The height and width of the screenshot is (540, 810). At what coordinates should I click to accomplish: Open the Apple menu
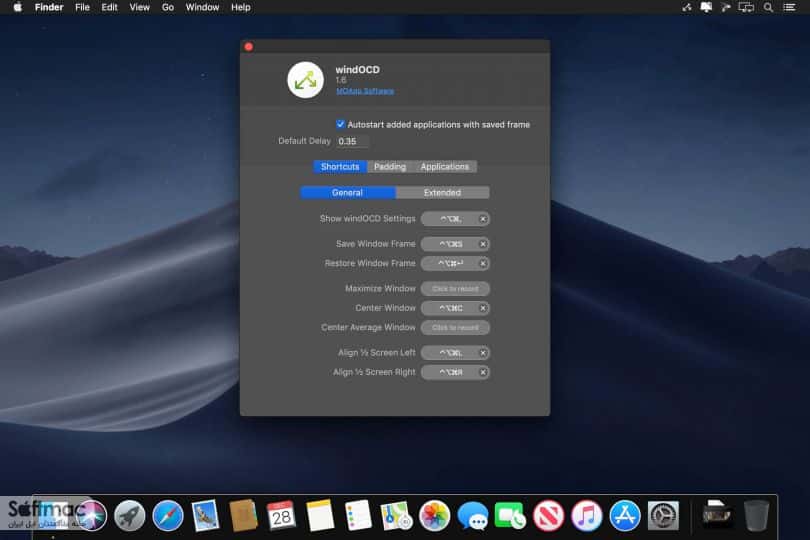[18, 7]
